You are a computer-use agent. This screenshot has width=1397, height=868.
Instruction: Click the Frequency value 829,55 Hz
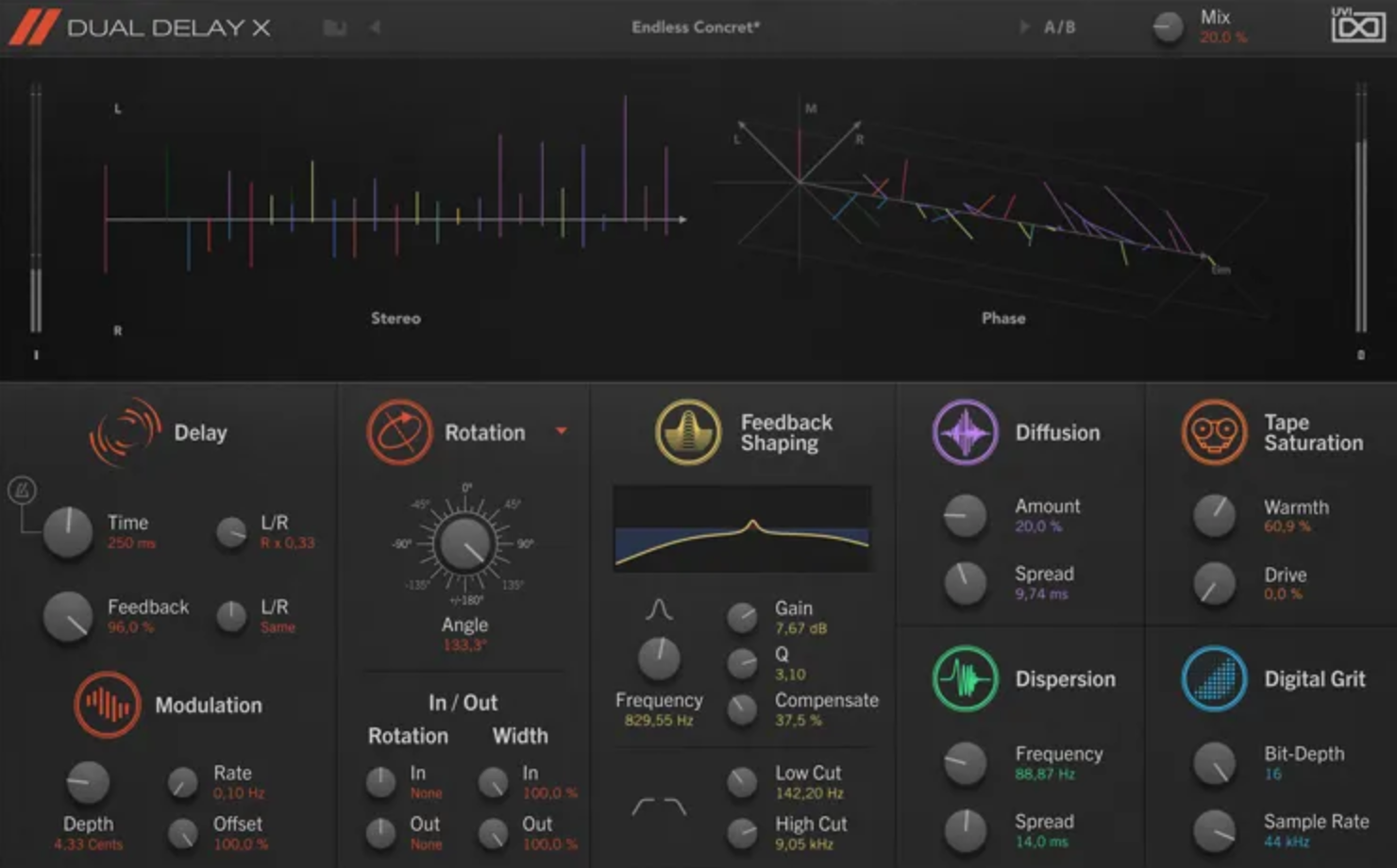click(659, 721)
